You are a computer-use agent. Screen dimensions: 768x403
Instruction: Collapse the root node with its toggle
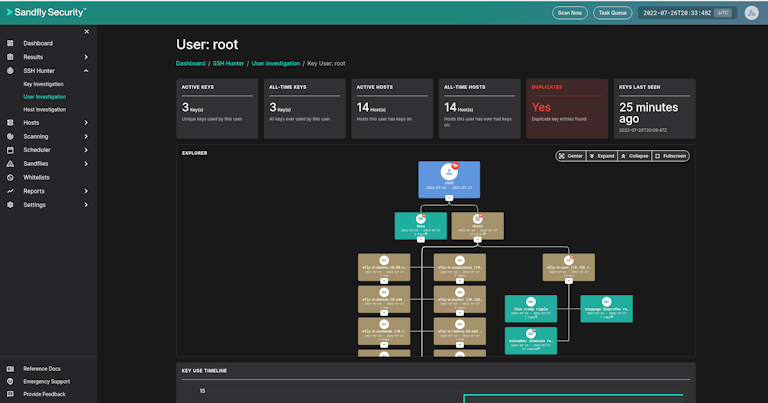(449, 198)
